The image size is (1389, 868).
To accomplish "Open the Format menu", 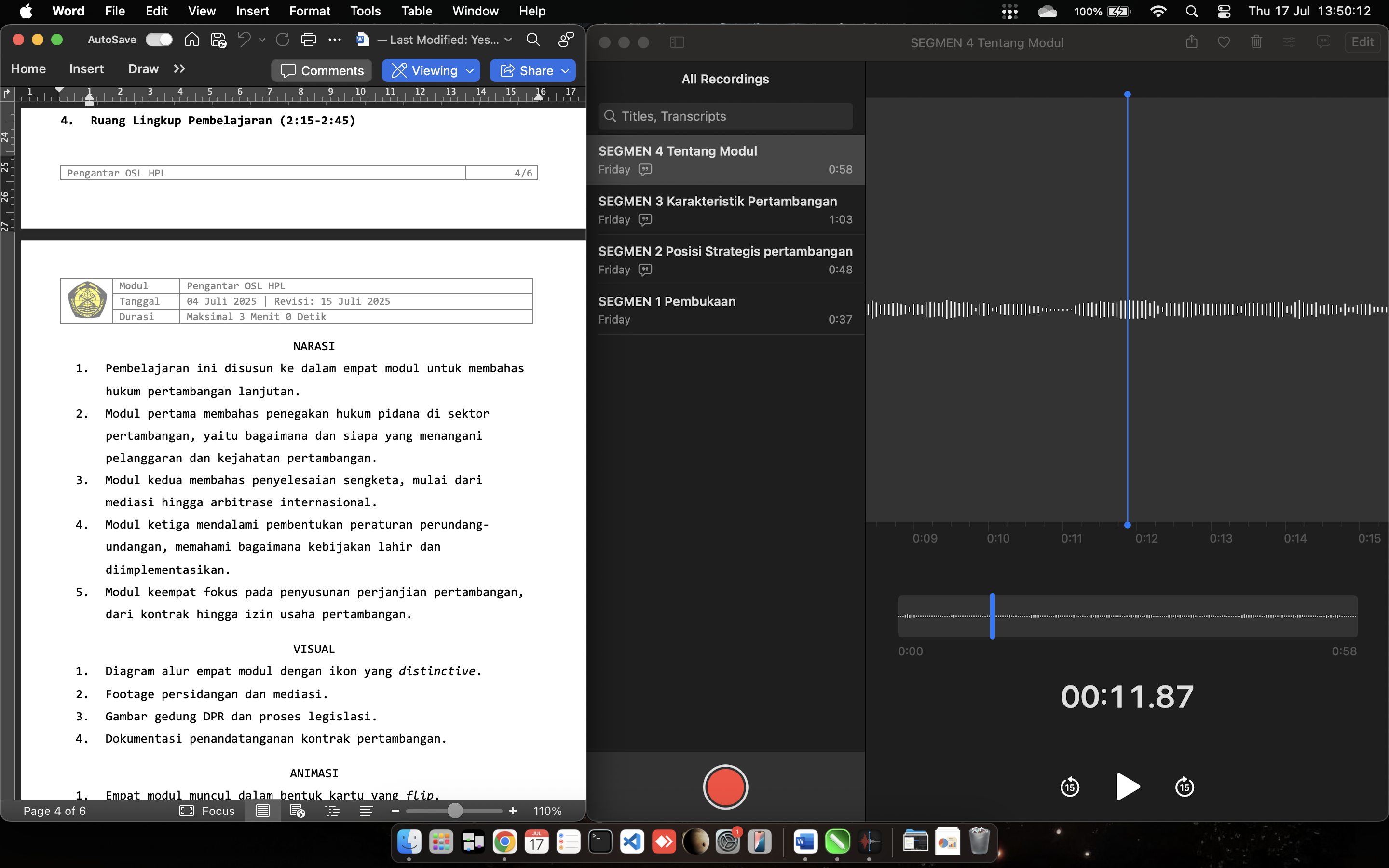I will click(309, 11).
